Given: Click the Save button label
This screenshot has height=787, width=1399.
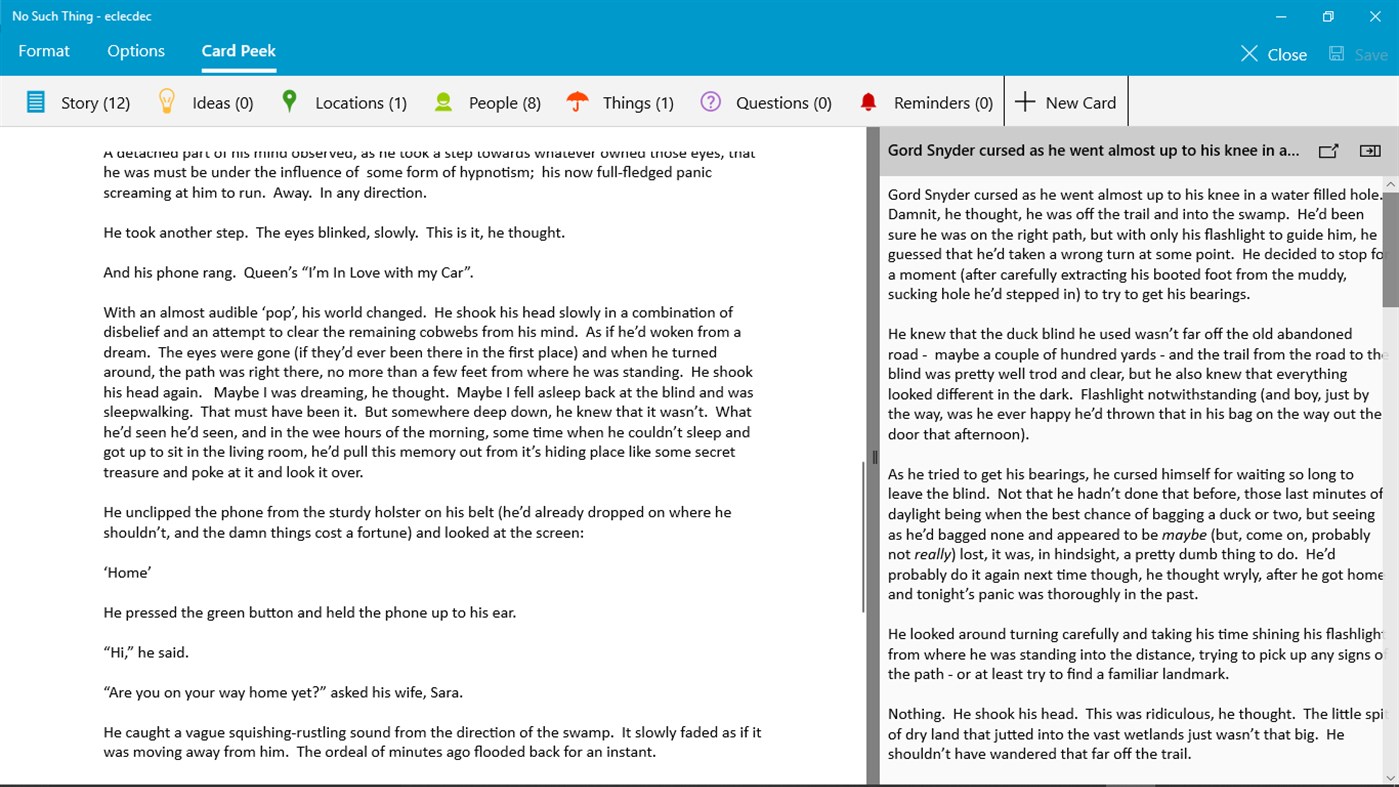Looking at the screenshot, I should point(1371,55).
